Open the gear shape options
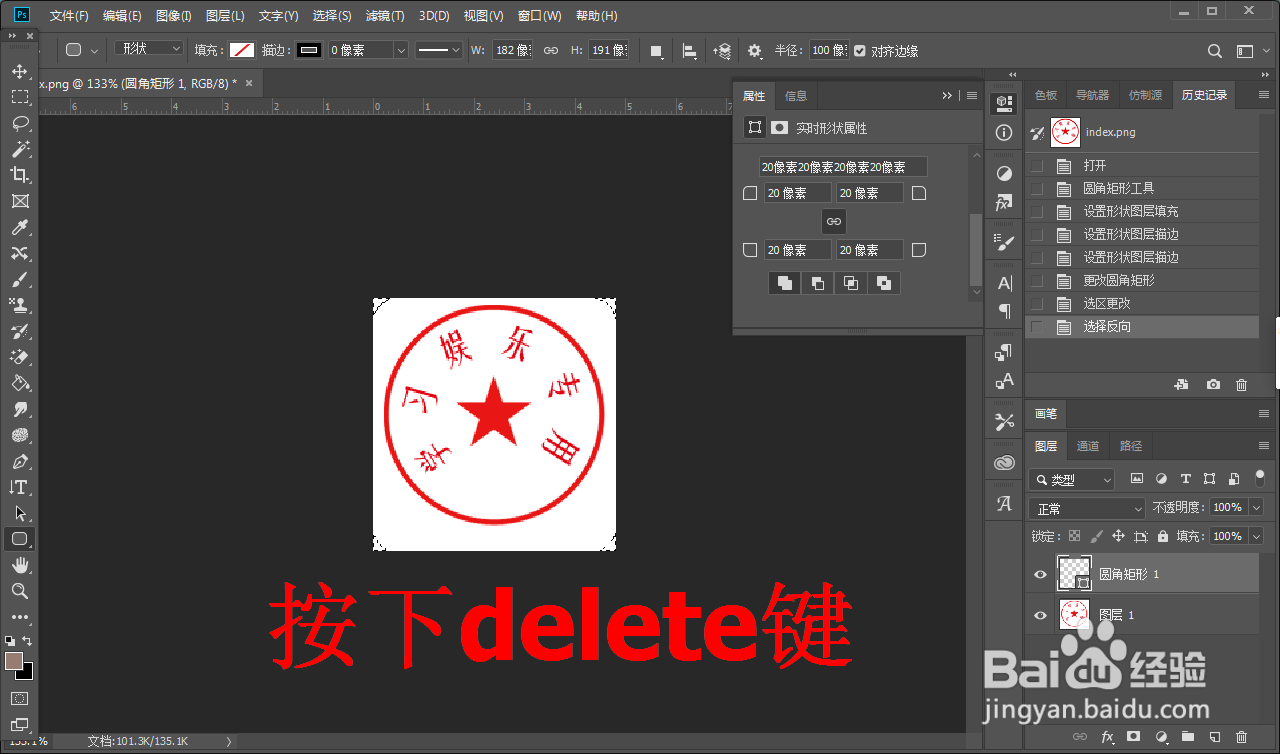This screenshot has width=1280, height=754. [754, 50]
